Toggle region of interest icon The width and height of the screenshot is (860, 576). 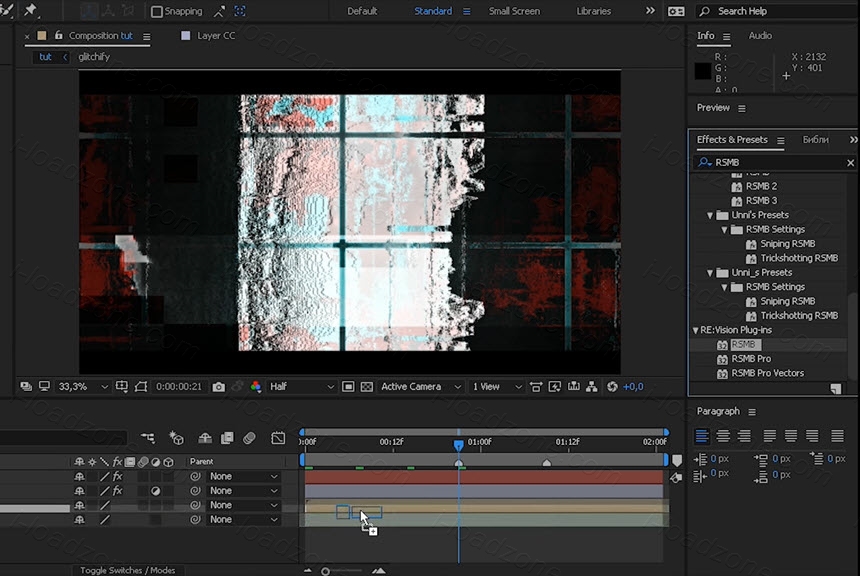pos(348,387)
